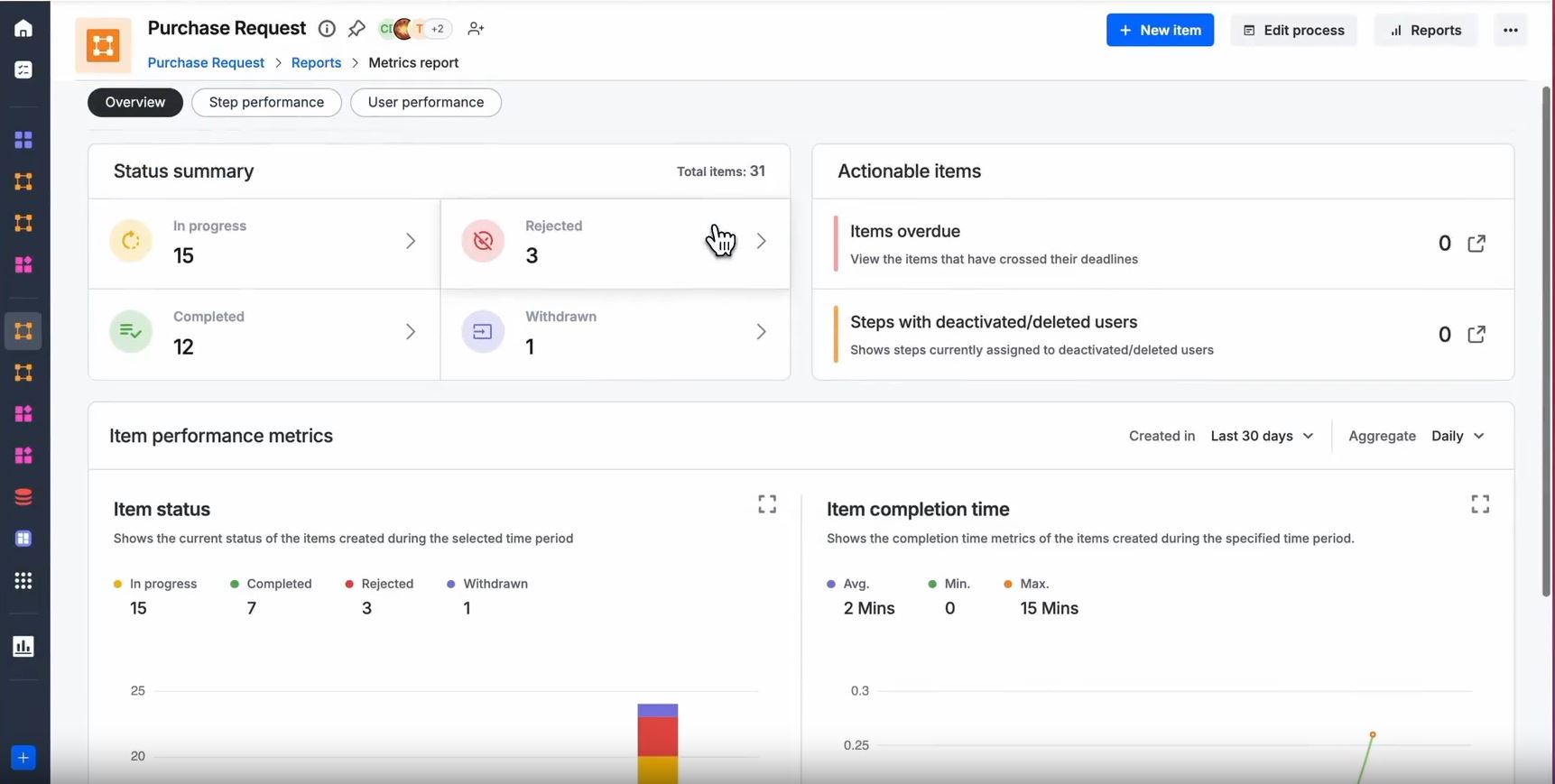Open the Daily aggregate dropdown

1458,436
